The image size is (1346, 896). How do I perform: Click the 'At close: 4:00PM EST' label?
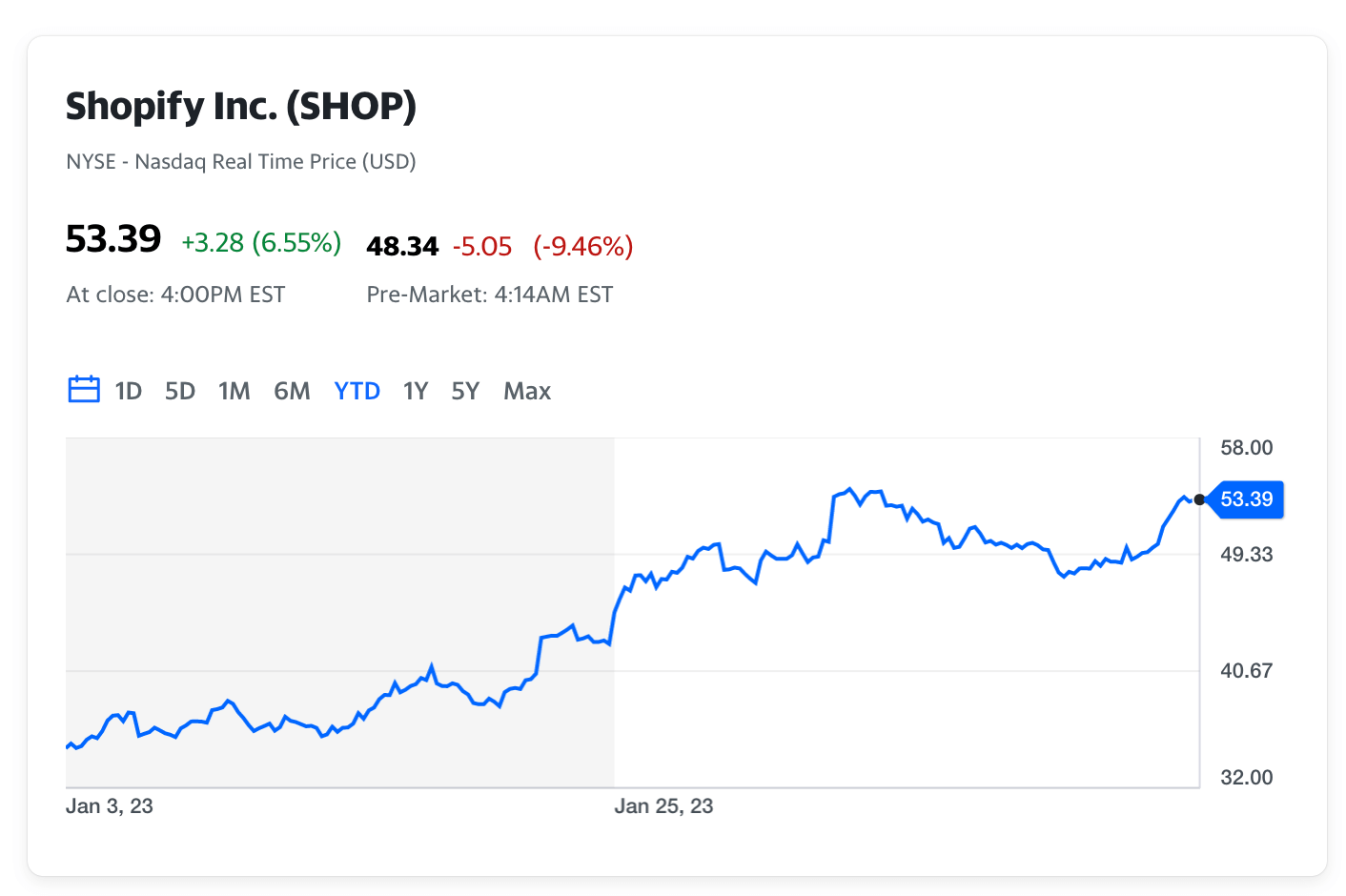(175, 295)
